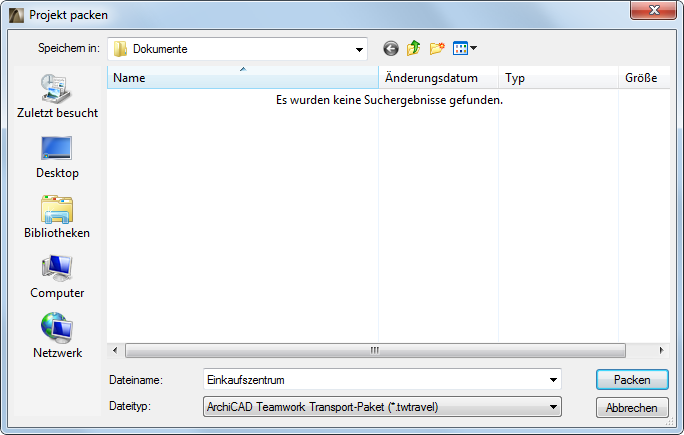Screen dimensions: 684x435
Task: Open Bibliotheken in the places bar
Action: pyautogui.click(x=57, y=217)
